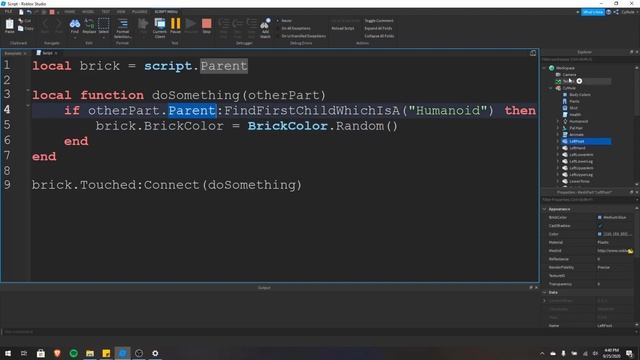The image size is (640, 360).
Task: Open Spotify from the taskbar
Action: point(73,353)
